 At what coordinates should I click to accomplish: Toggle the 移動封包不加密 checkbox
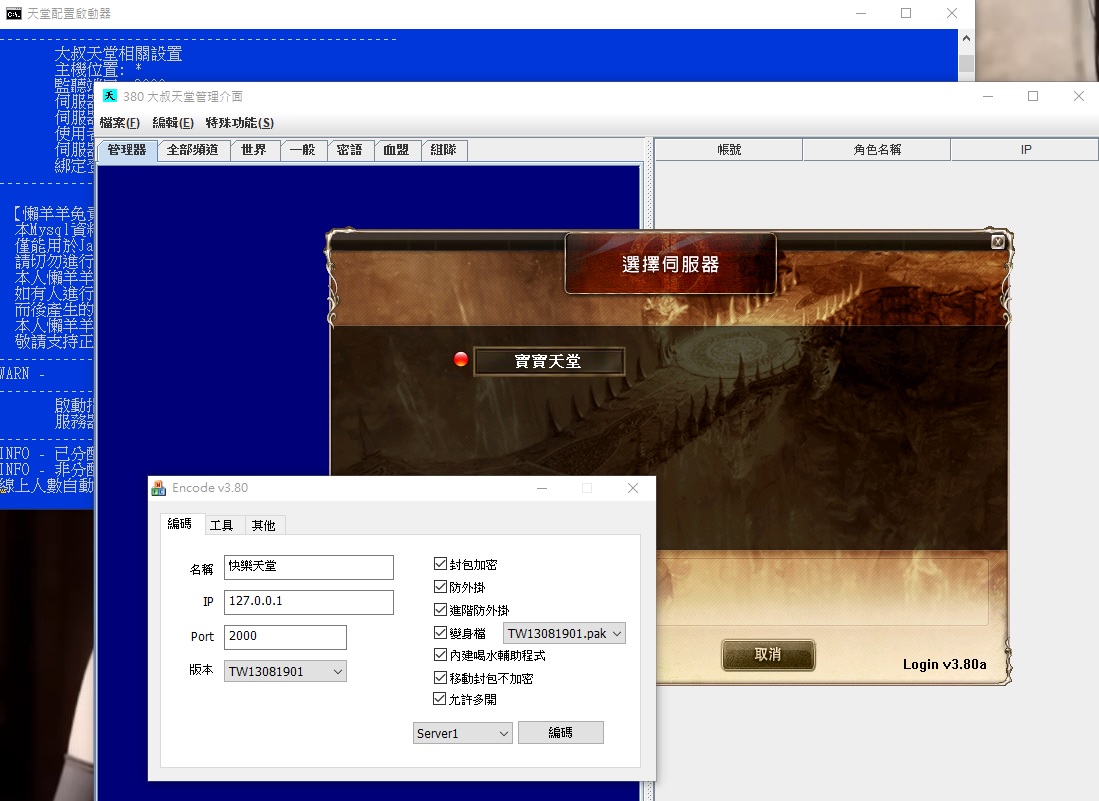(x=440, y=678)
